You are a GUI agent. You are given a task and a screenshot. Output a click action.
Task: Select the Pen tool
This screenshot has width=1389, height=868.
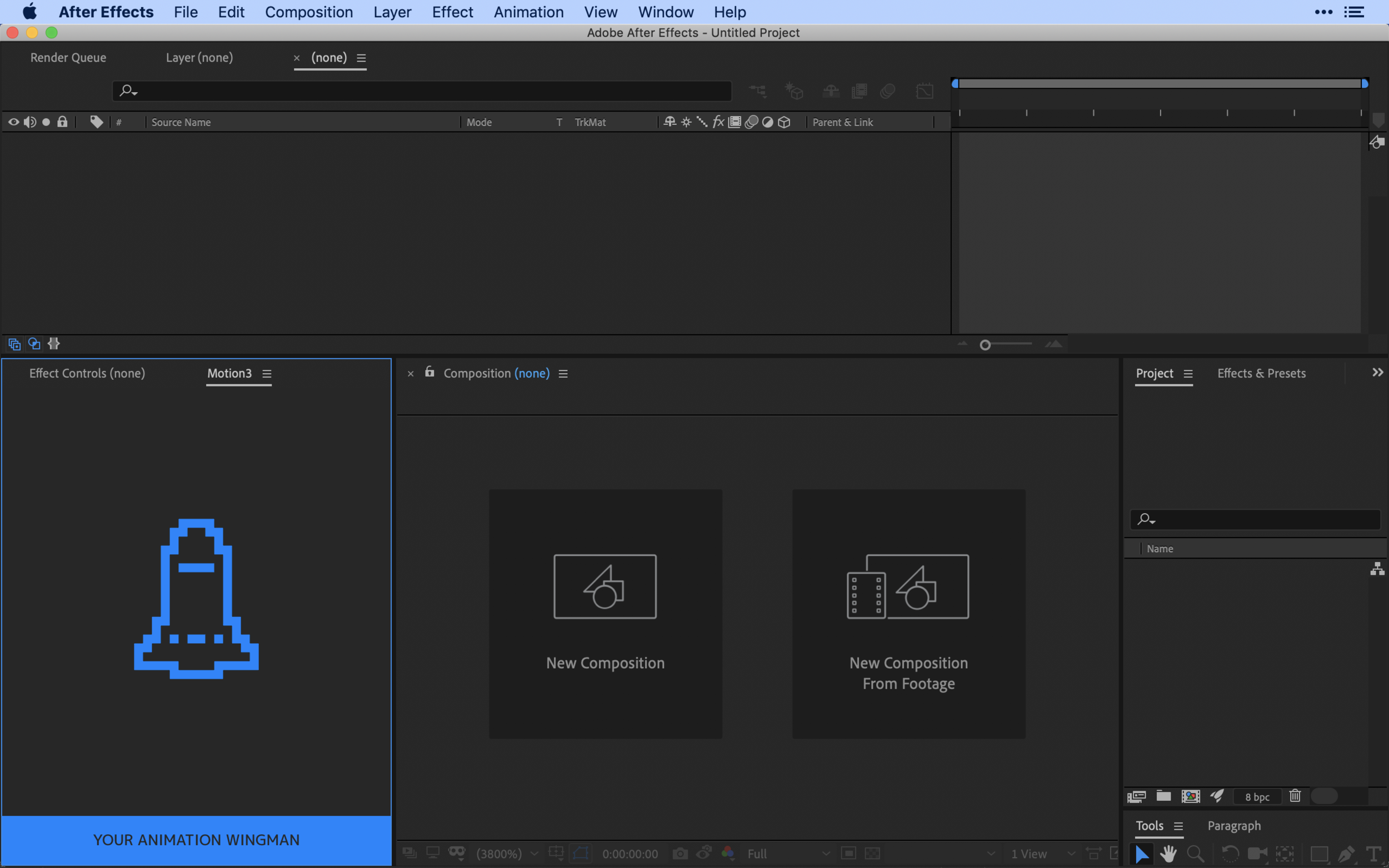(x=1347, y=854)
